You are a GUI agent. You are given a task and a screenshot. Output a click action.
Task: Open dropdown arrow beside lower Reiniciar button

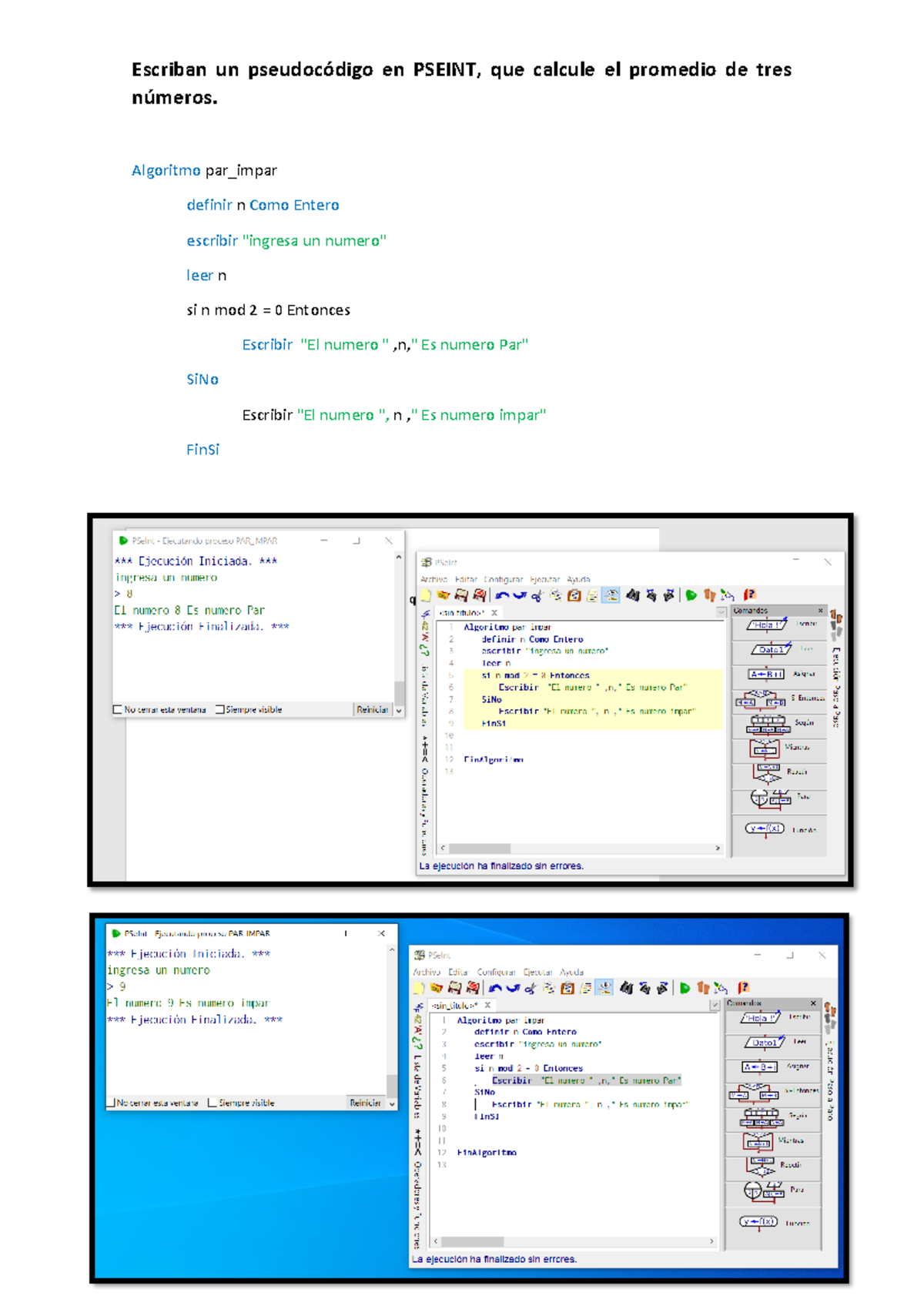click(x=392, y=1104)
